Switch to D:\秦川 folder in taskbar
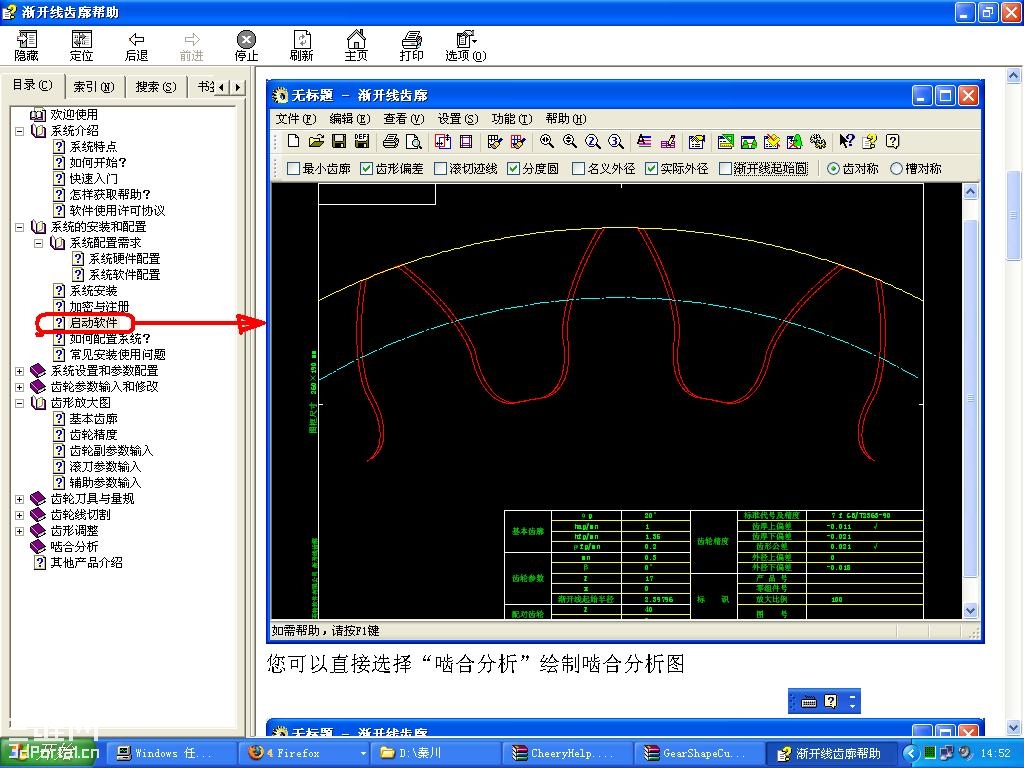 pyautogui.click(x=436, y=753)
